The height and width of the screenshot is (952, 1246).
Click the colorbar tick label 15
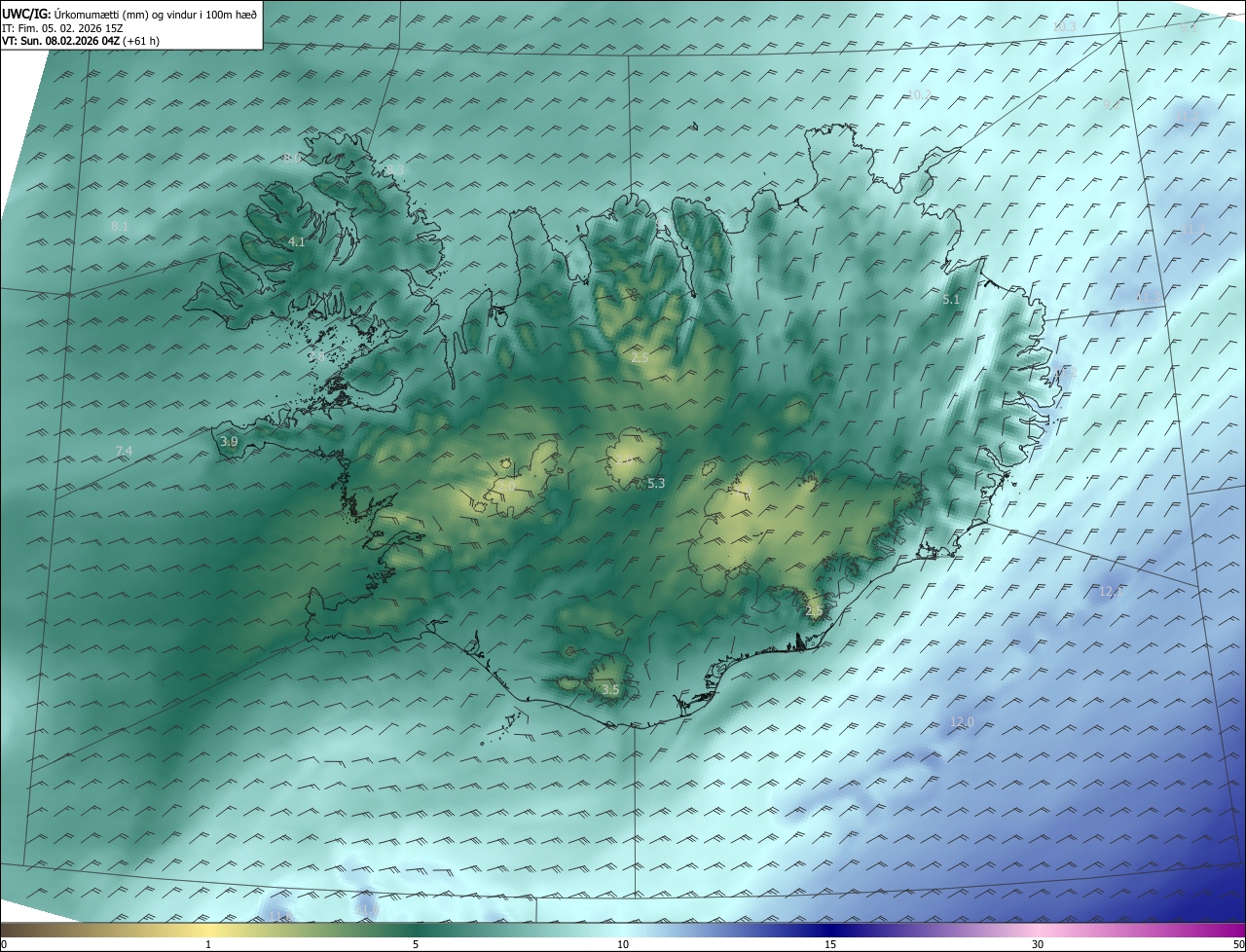[830, 944]
